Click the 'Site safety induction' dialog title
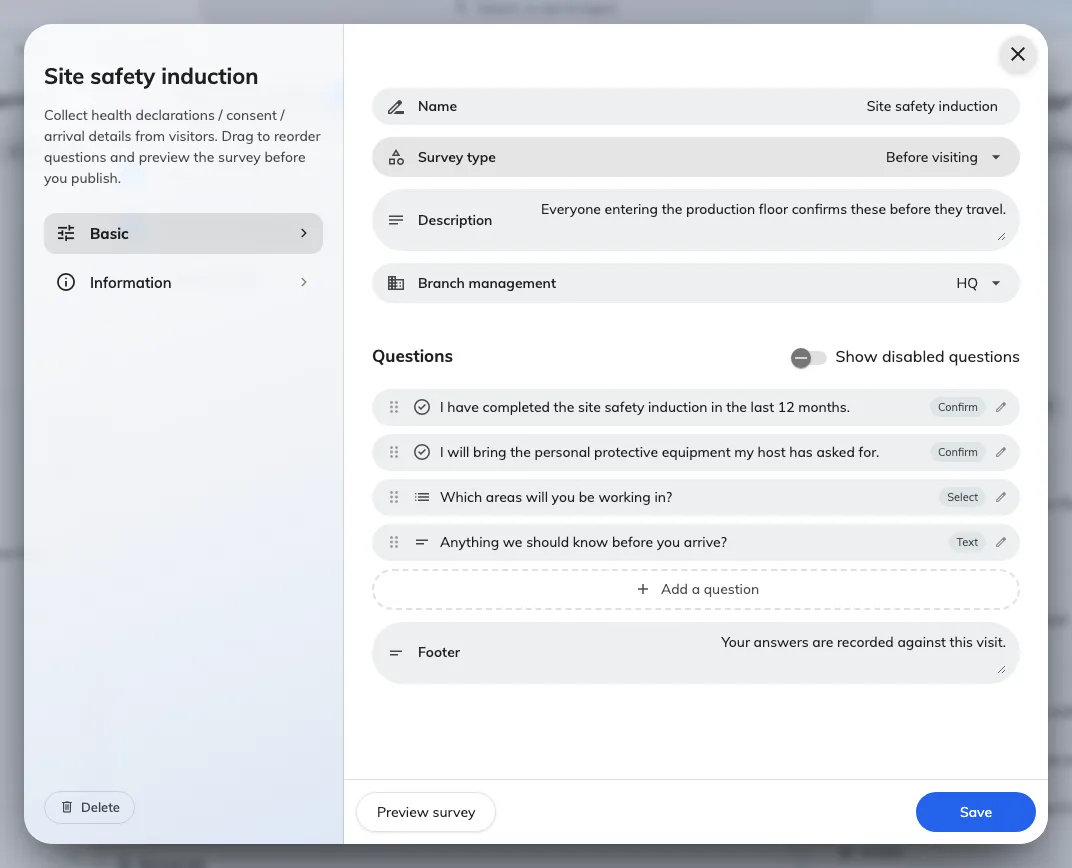The height and width of the screenshot is (868, 1072). (x=151, y=77)
